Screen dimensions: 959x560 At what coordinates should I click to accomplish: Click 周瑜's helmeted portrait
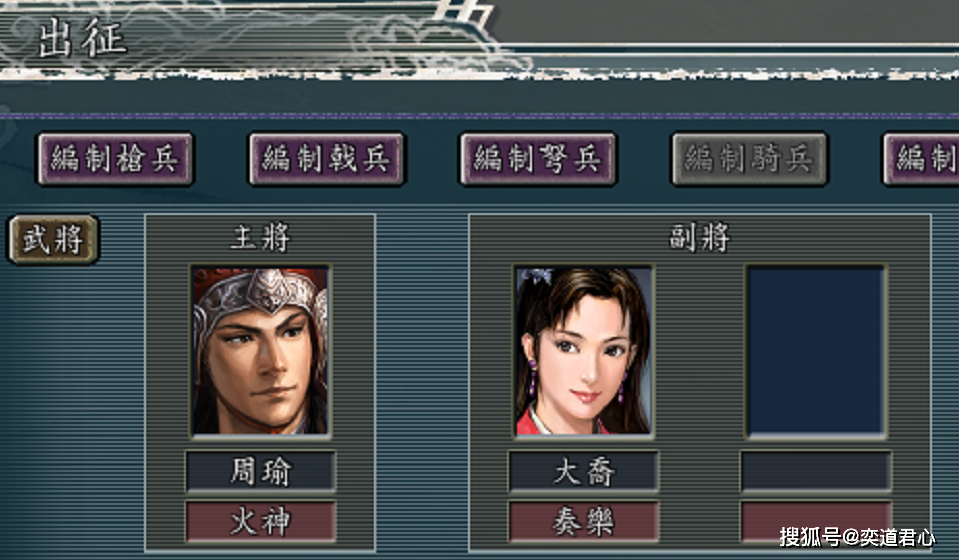[261, 351]
